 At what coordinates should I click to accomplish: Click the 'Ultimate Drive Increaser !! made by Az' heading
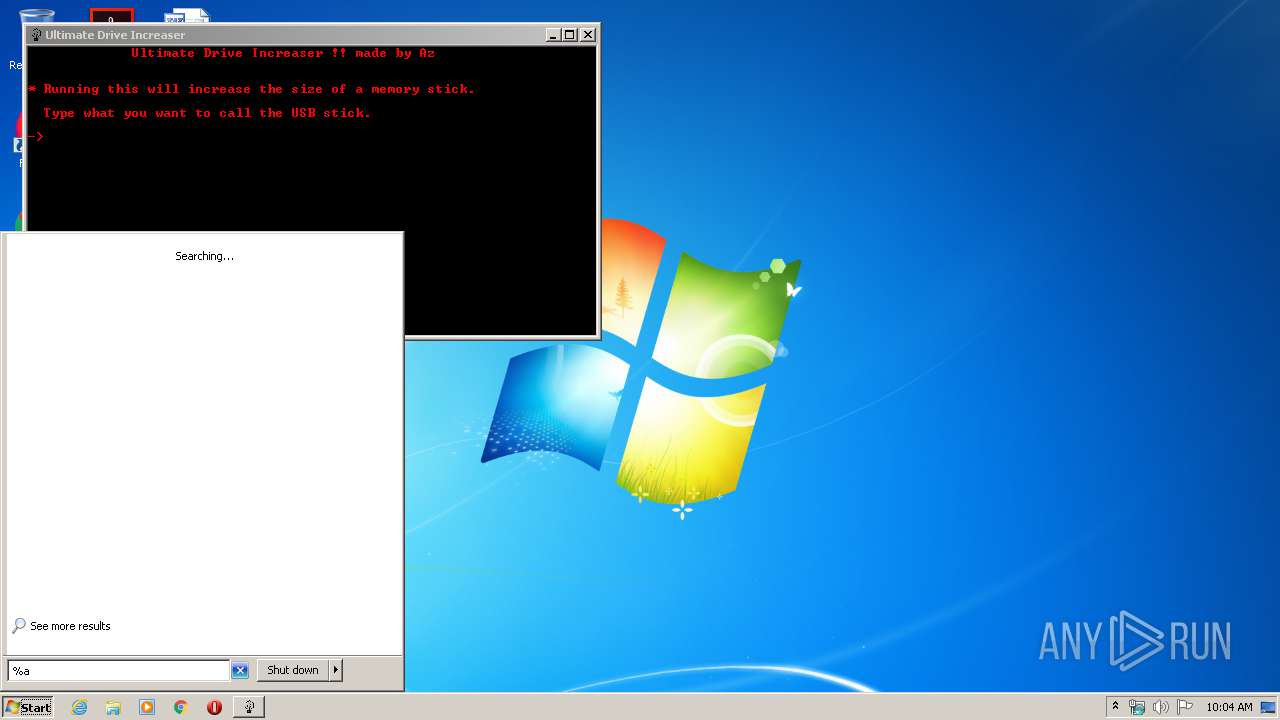pos(283,53)
